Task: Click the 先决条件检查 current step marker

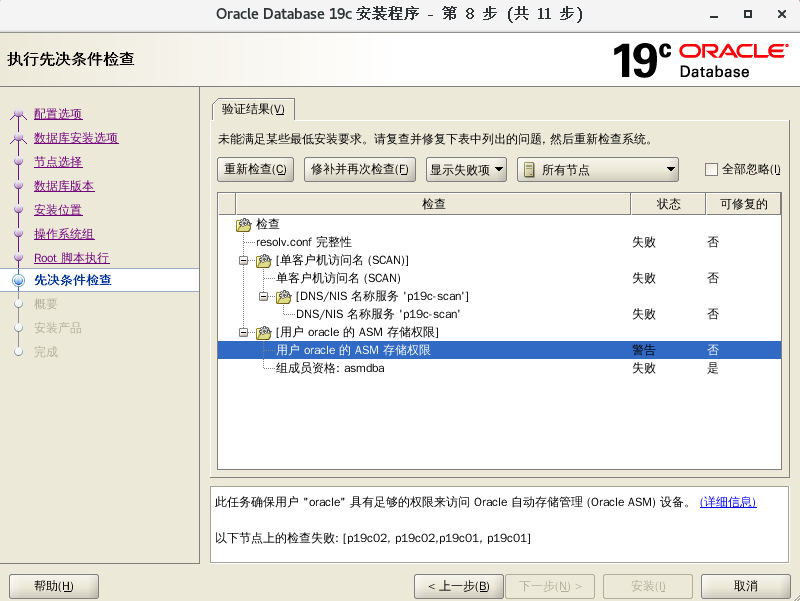Action: tap(18, 280)
